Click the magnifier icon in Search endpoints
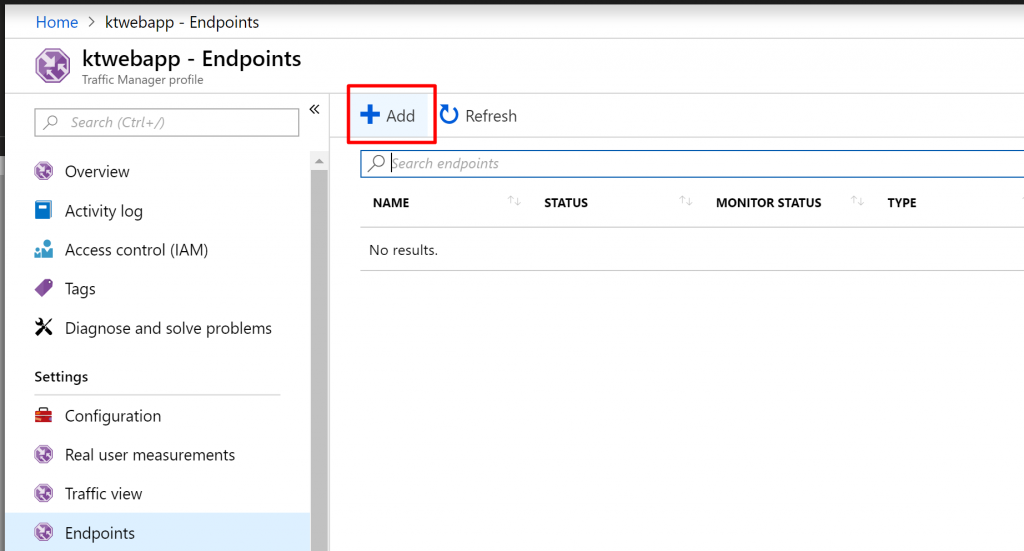This screenshot has width=1024, height=551. 376,163
